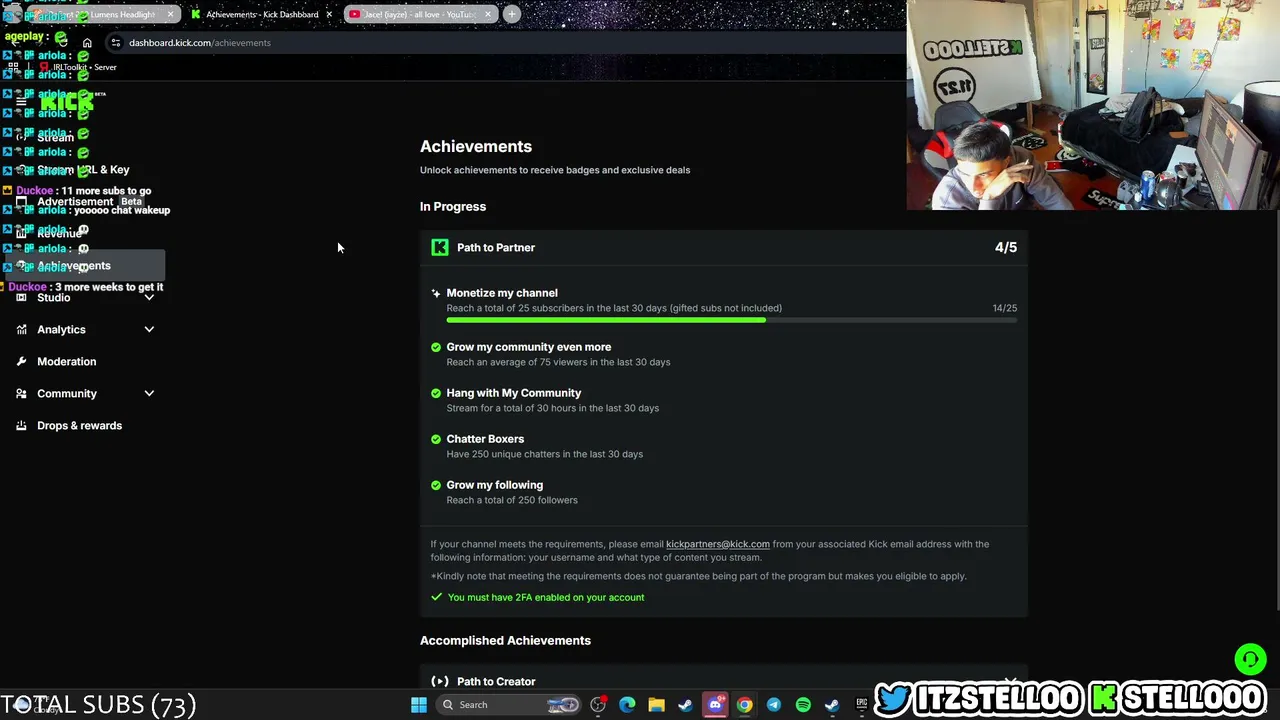Switch to the Achievements - Kick Dashboard tab
Screen dimensions: 1280x720
262,14
